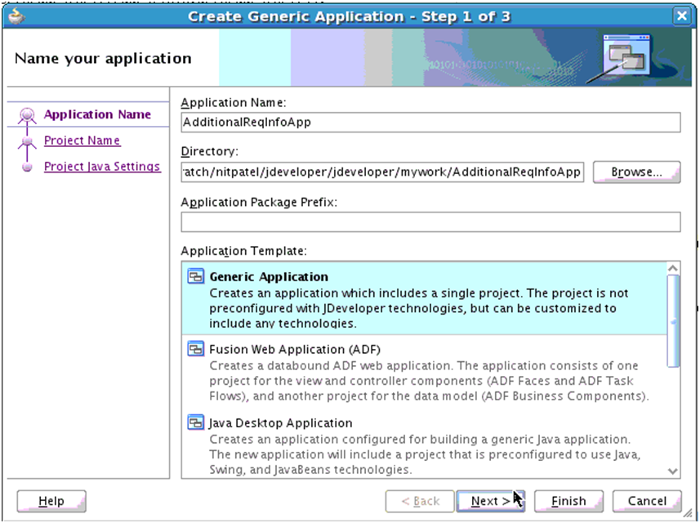Select the Fusion Web Application (ADF) template
Image resolution: width=700 pixels, height=523 pixels.
tap(424, 372)
